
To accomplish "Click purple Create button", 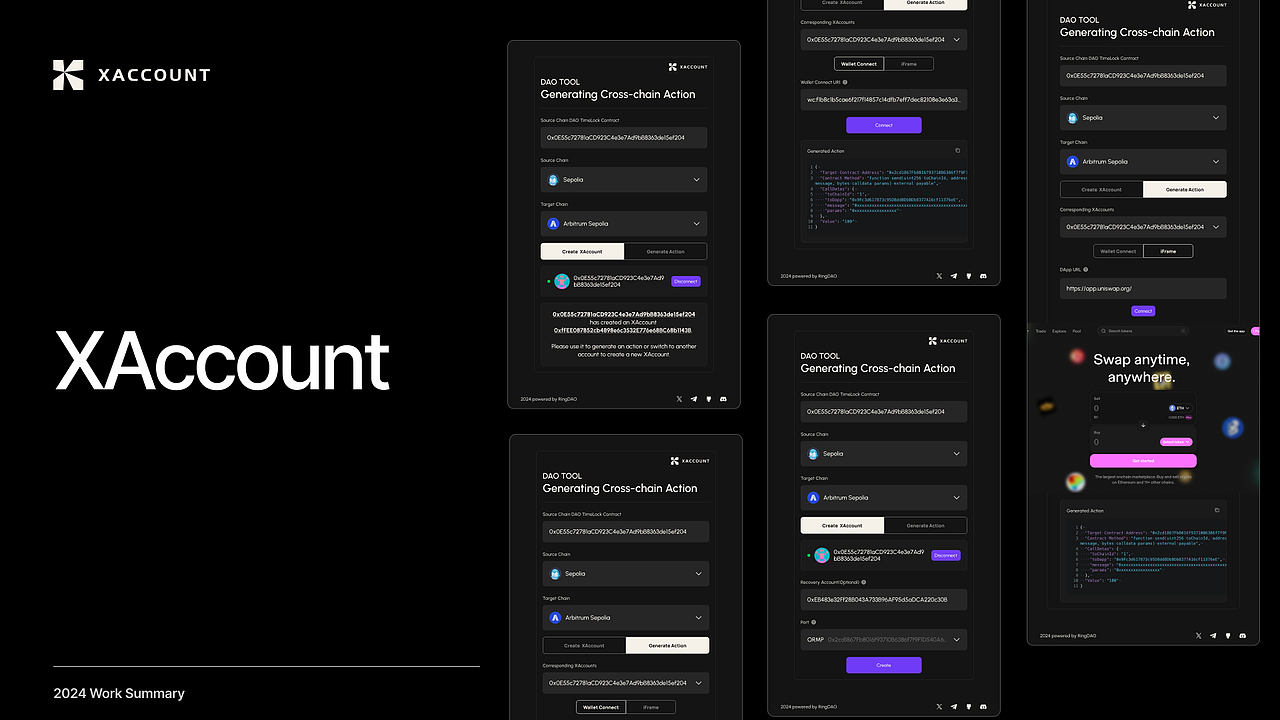I will [884, 665].
